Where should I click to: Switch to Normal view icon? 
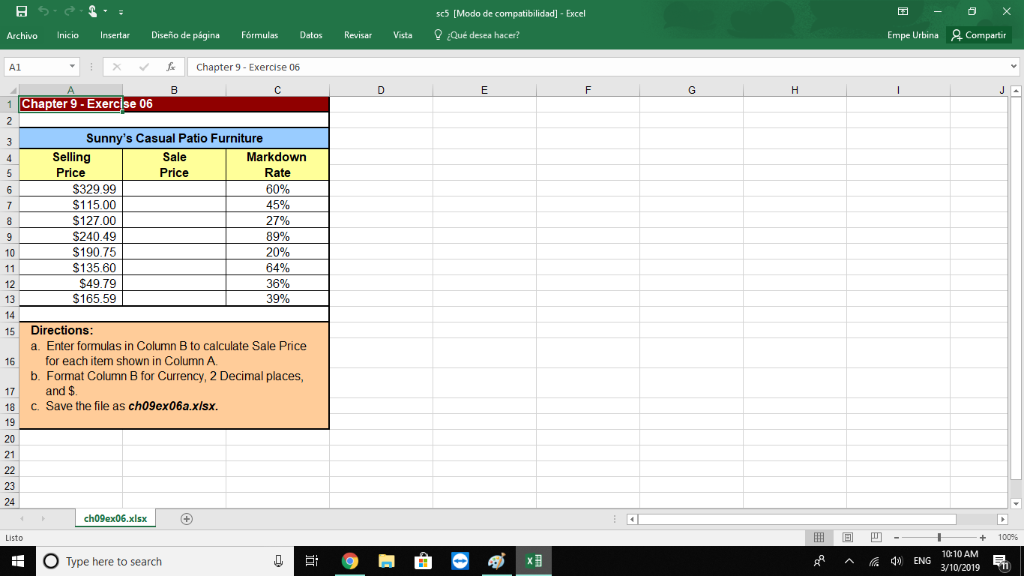tap(819, 537)
